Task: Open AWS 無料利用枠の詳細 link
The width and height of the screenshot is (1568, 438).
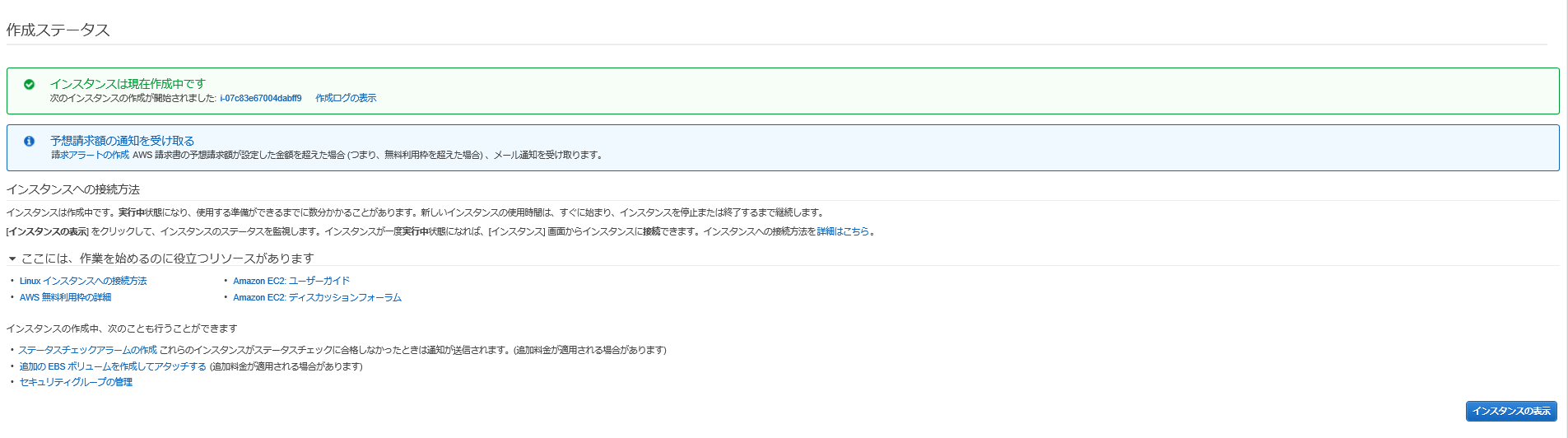Action: pyautogui.click(x=65, y=297)
